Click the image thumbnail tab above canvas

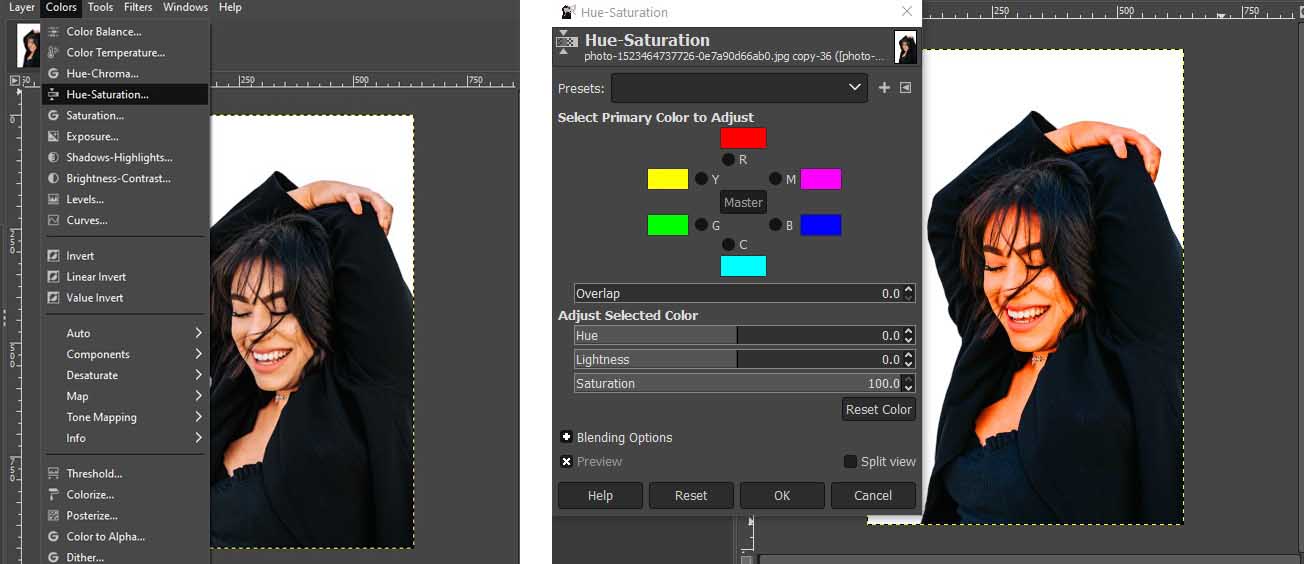pos(29,46)
